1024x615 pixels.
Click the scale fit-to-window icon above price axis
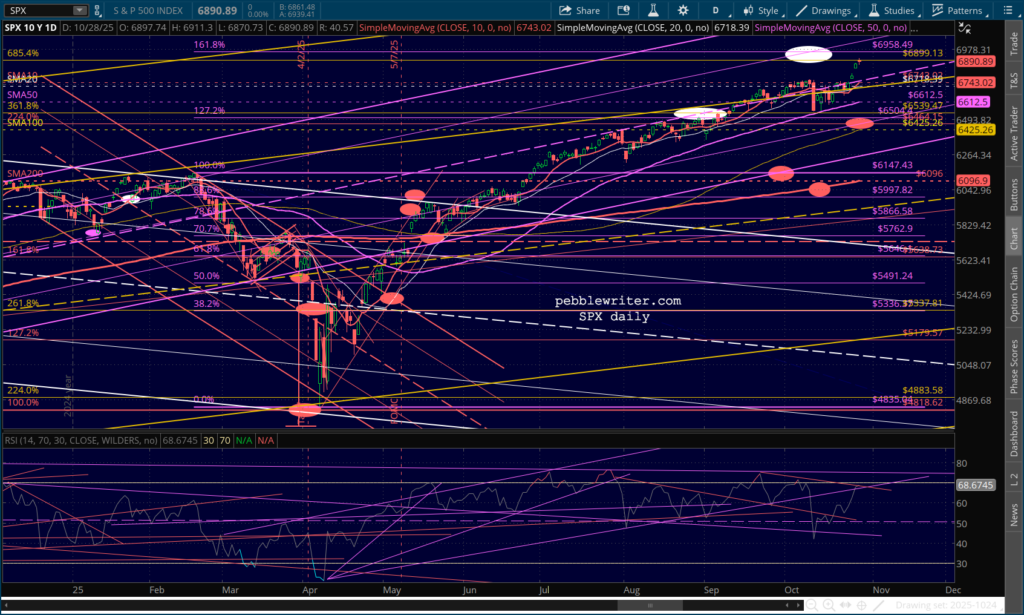pyautogui.click(x=964, y=28)
